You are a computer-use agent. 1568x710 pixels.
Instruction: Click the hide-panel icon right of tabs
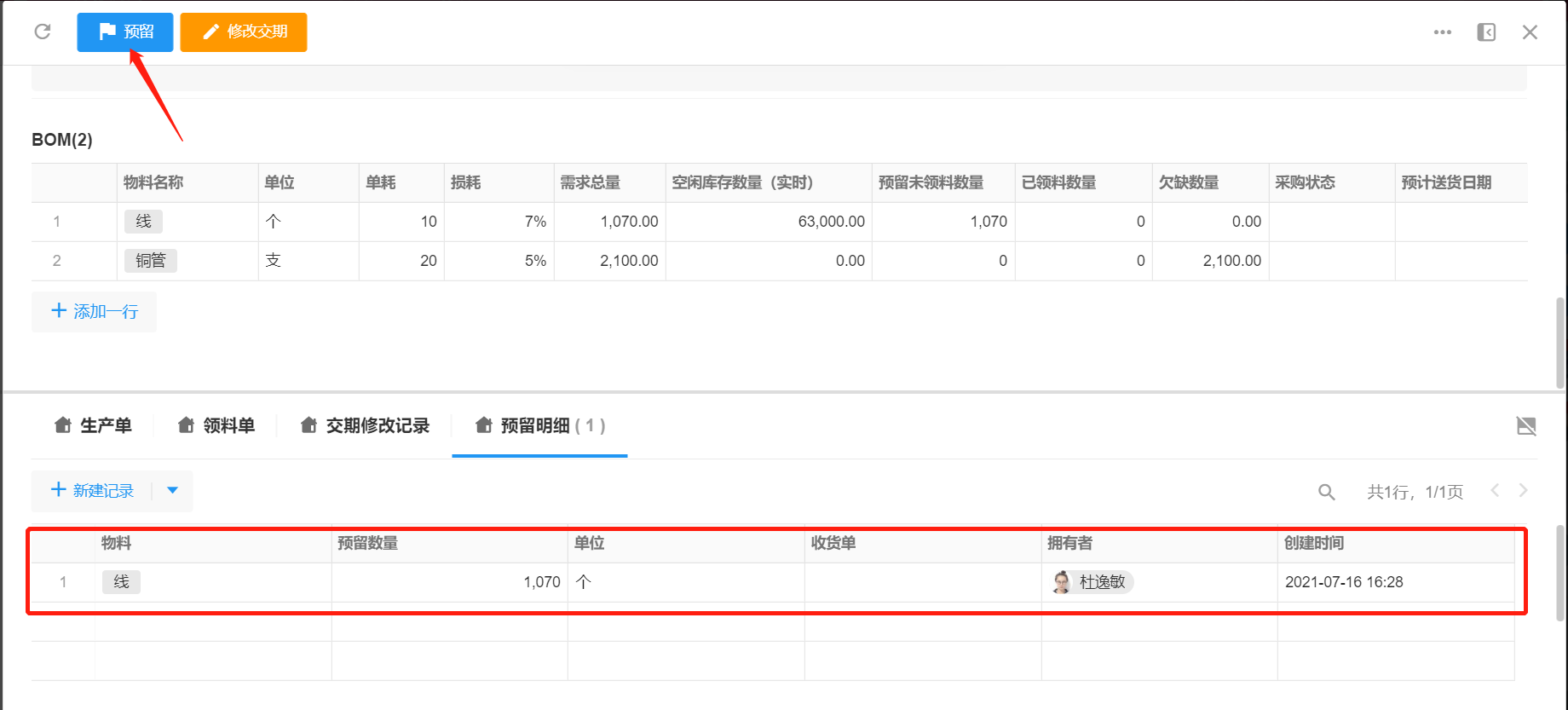[x=1526, y=426]
